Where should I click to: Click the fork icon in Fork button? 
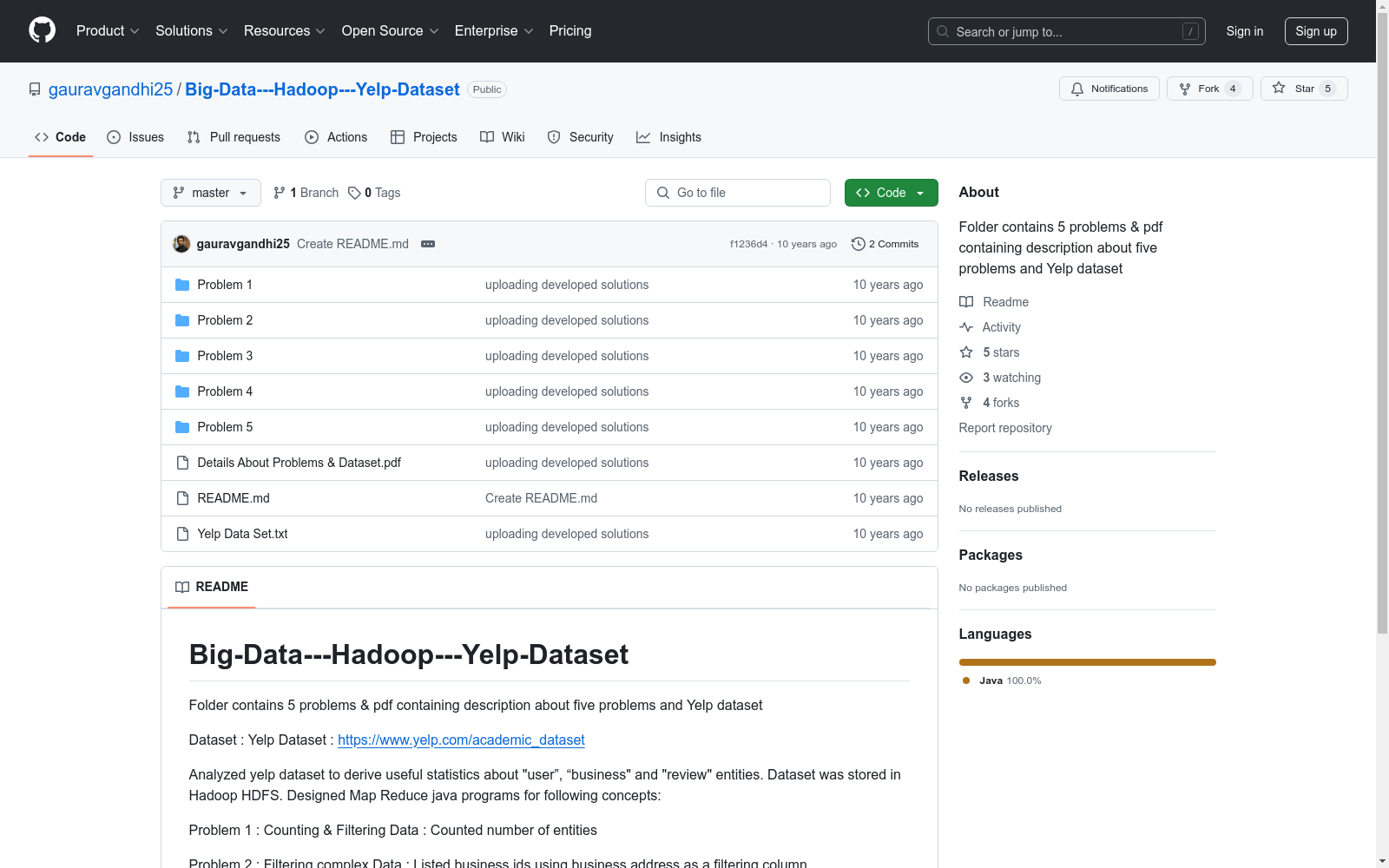tap(1185, 89)
